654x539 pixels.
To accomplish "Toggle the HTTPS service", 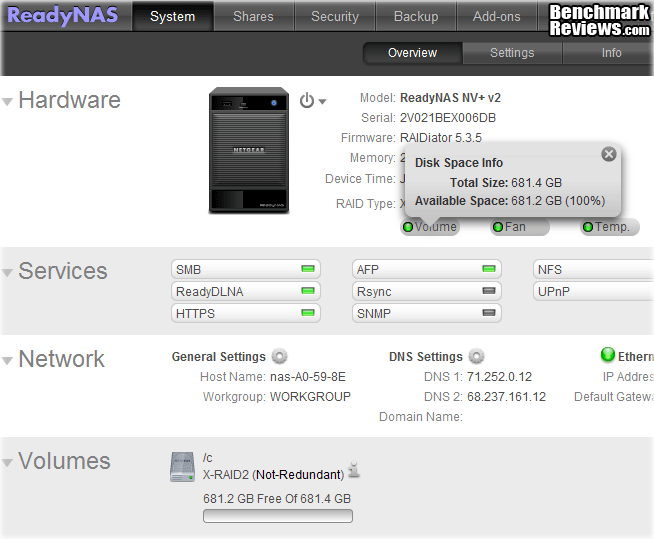I will [x=246, y=313].
